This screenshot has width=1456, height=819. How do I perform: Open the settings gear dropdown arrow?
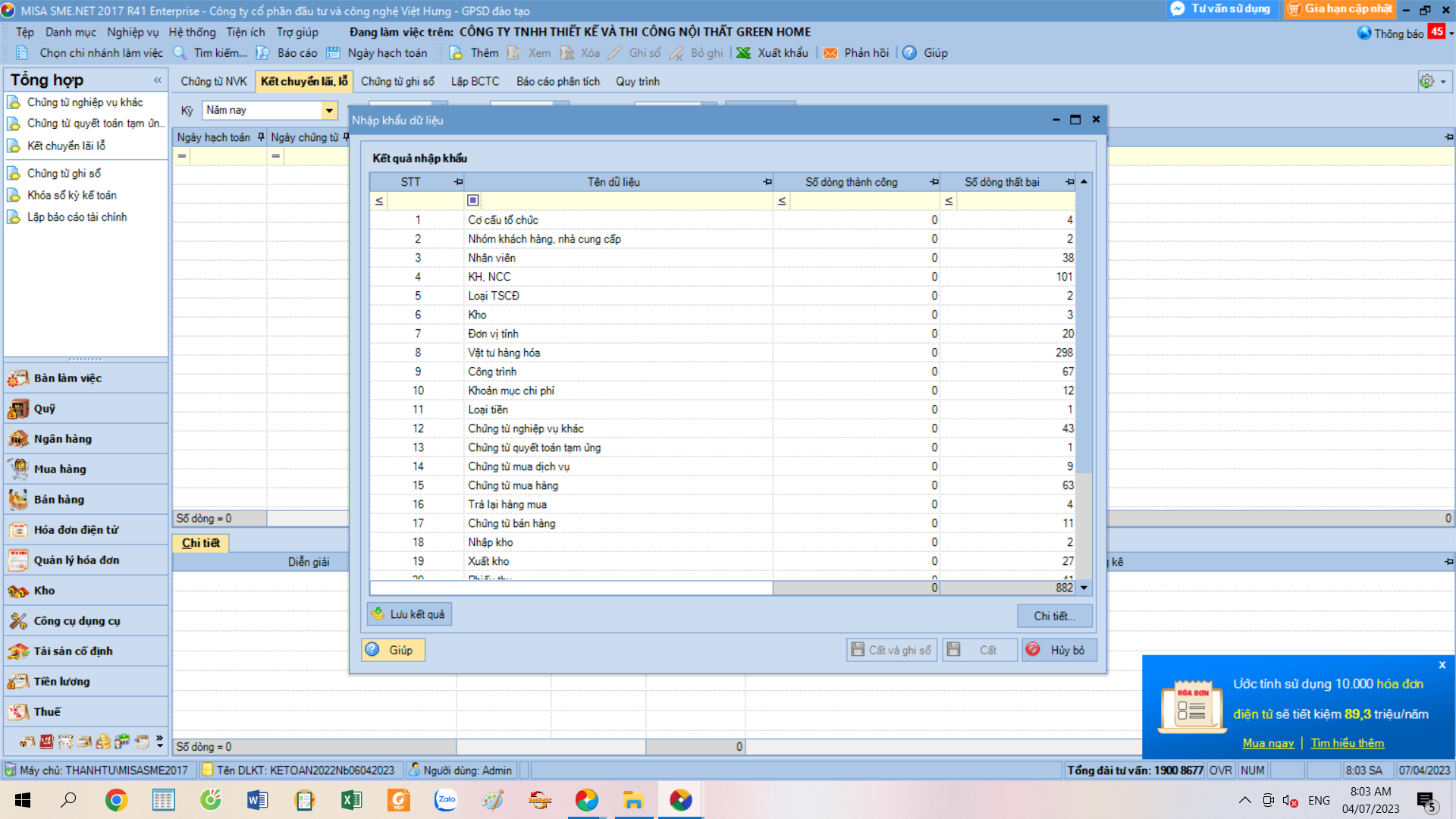tap(1443, 82)
